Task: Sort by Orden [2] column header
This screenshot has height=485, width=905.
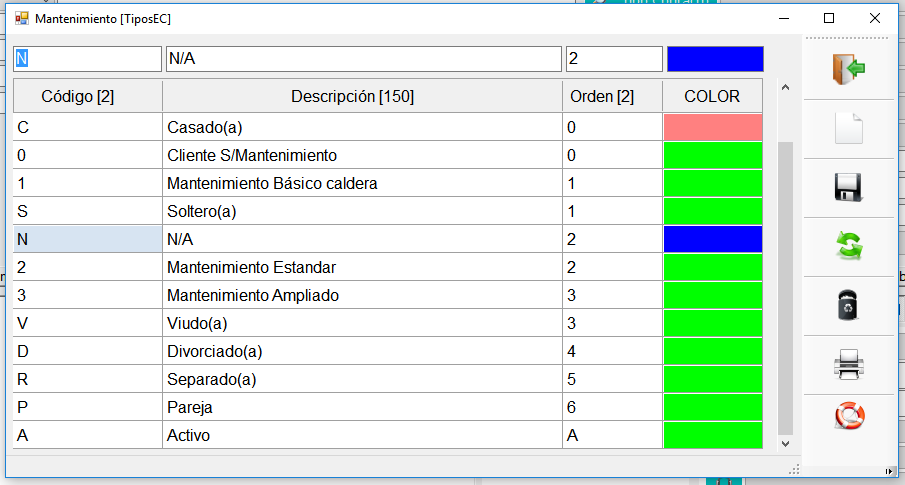Action: (612, 96)
